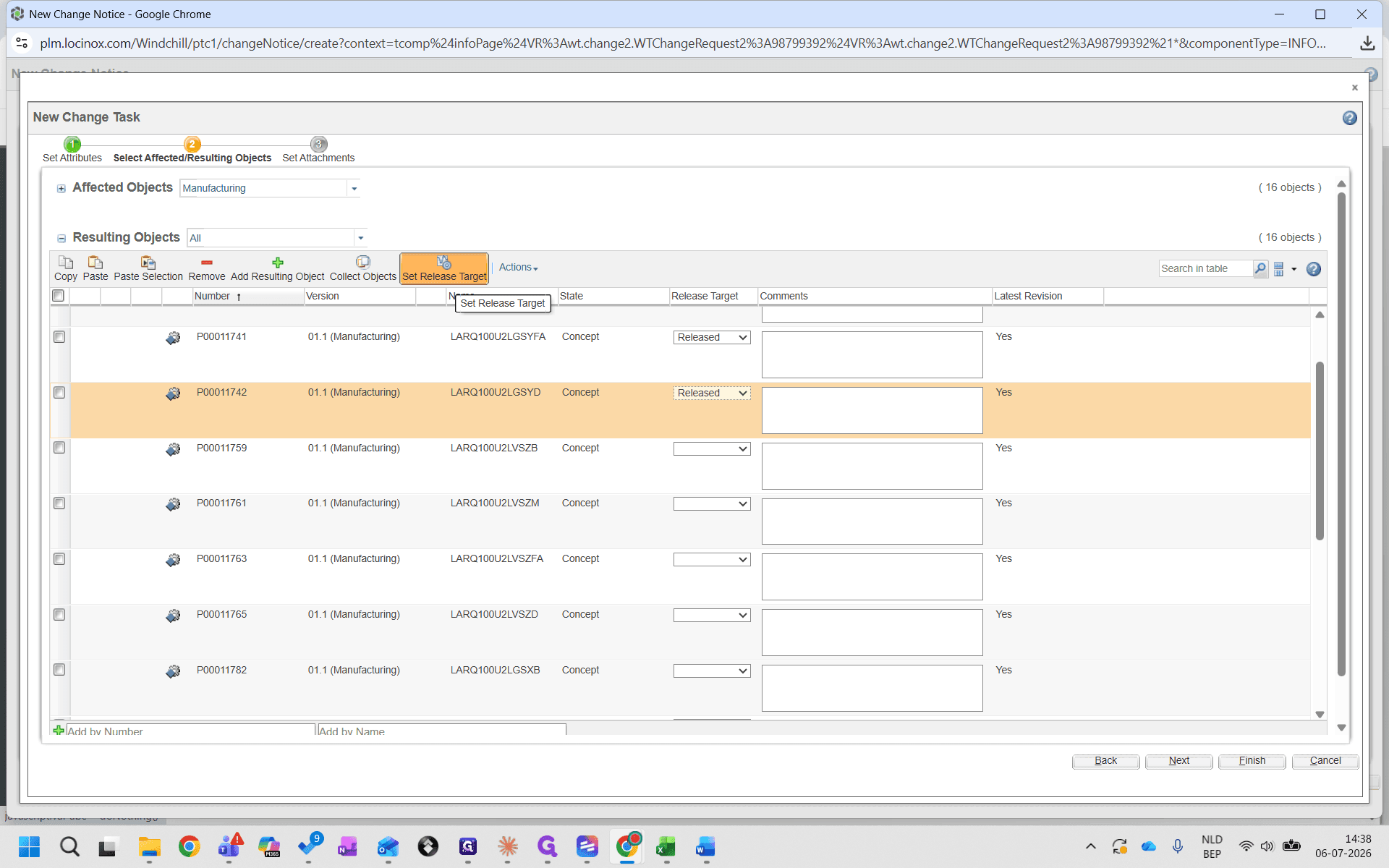Image resolution: width=1389 pixels, height=868 pixels.
Task: Click the table's vertical scrollbar thumb
Action: pos(1320,450)
